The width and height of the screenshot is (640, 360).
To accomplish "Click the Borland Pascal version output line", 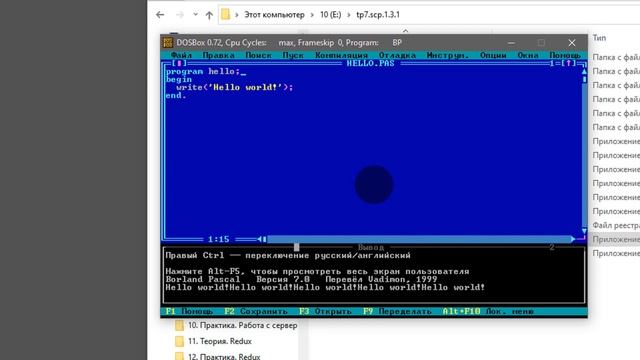I will pos(301,280).
